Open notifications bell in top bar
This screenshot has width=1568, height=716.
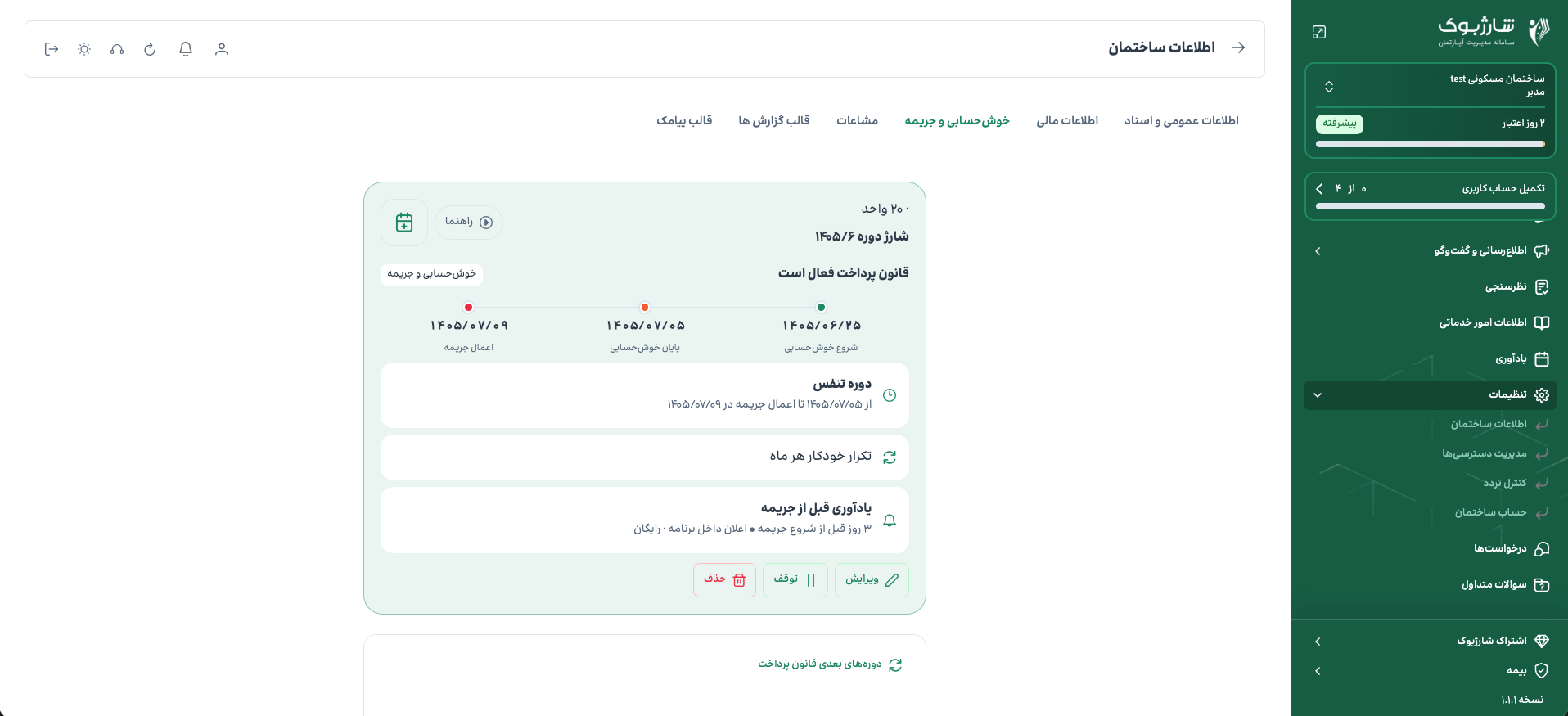point(186,49)
